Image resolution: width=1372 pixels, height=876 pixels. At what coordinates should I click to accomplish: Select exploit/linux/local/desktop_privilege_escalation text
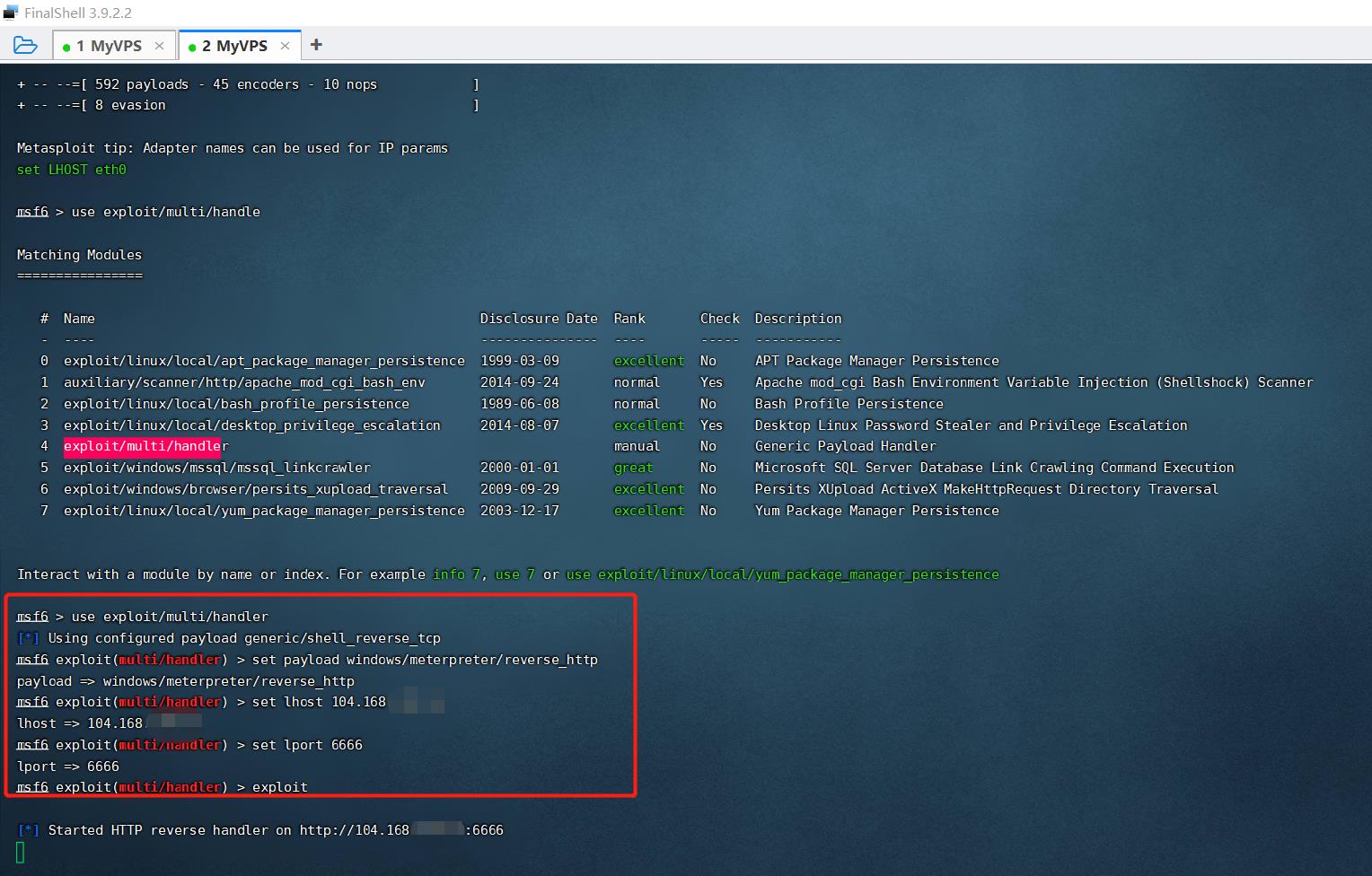point(251,425)
